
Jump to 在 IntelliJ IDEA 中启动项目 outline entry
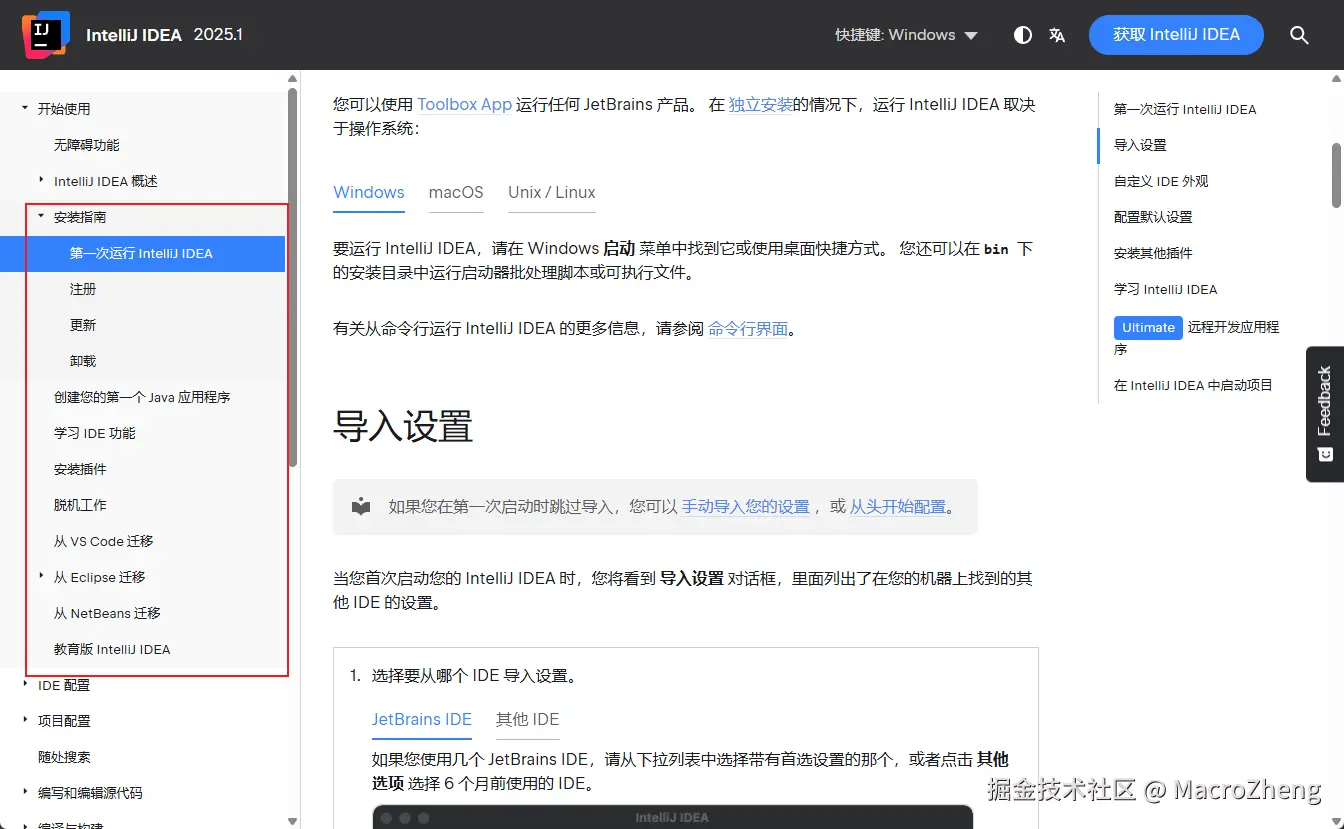(x=1193, y=385)
